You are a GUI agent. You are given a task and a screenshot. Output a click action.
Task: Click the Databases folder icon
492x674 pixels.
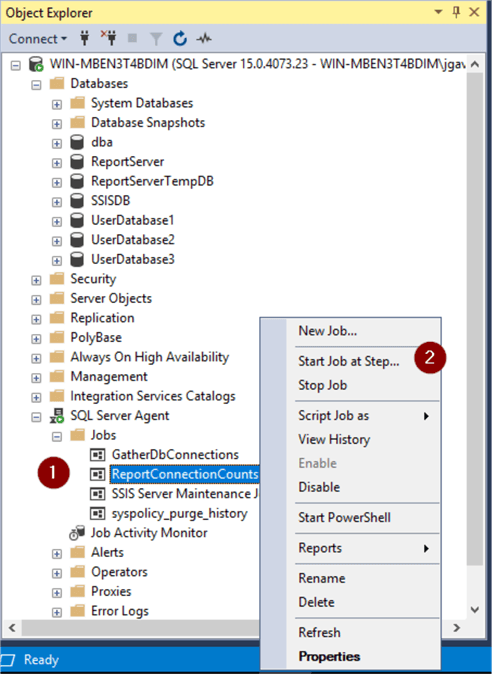57,83
